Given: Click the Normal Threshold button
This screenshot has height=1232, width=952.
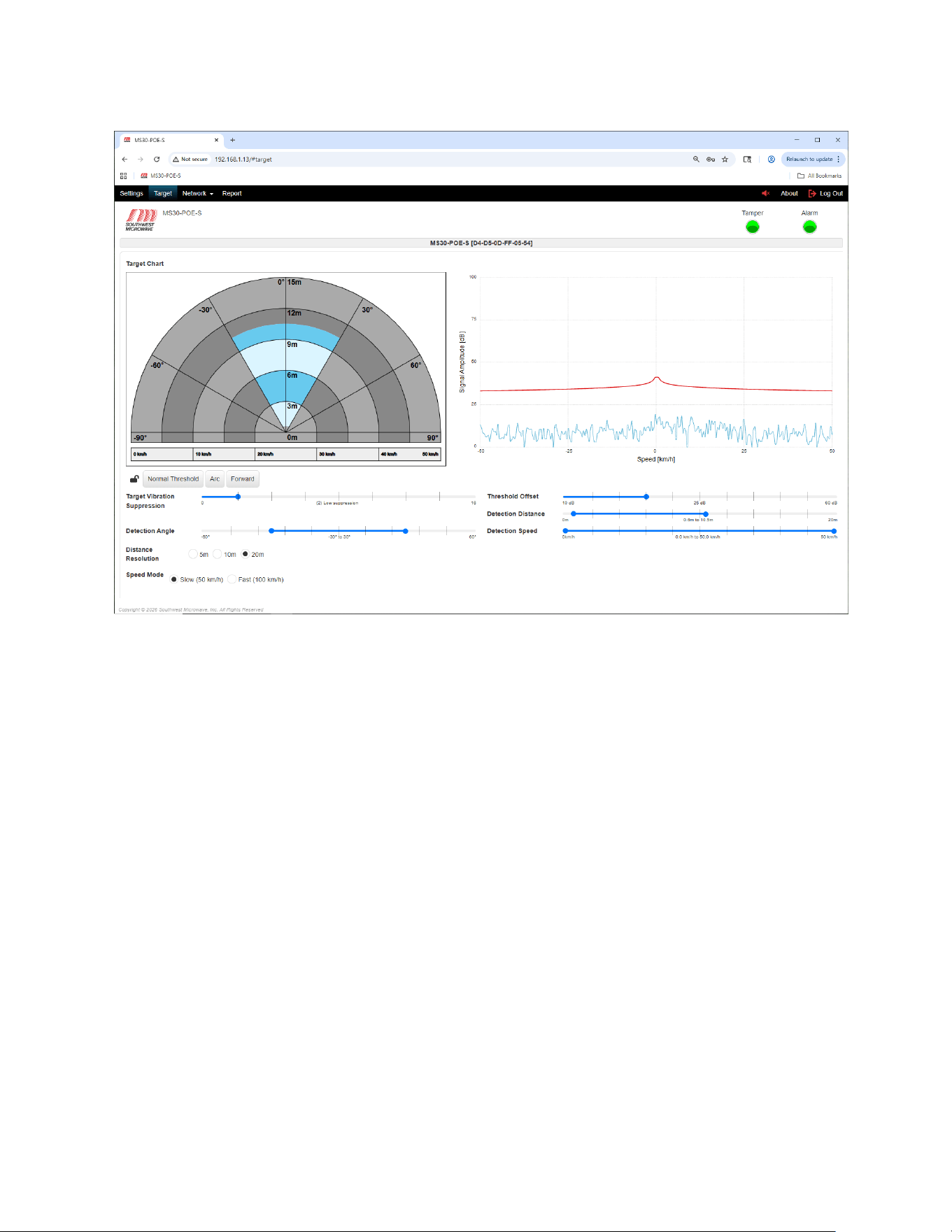Looking at the screenshot, I should tap(173, 479).
